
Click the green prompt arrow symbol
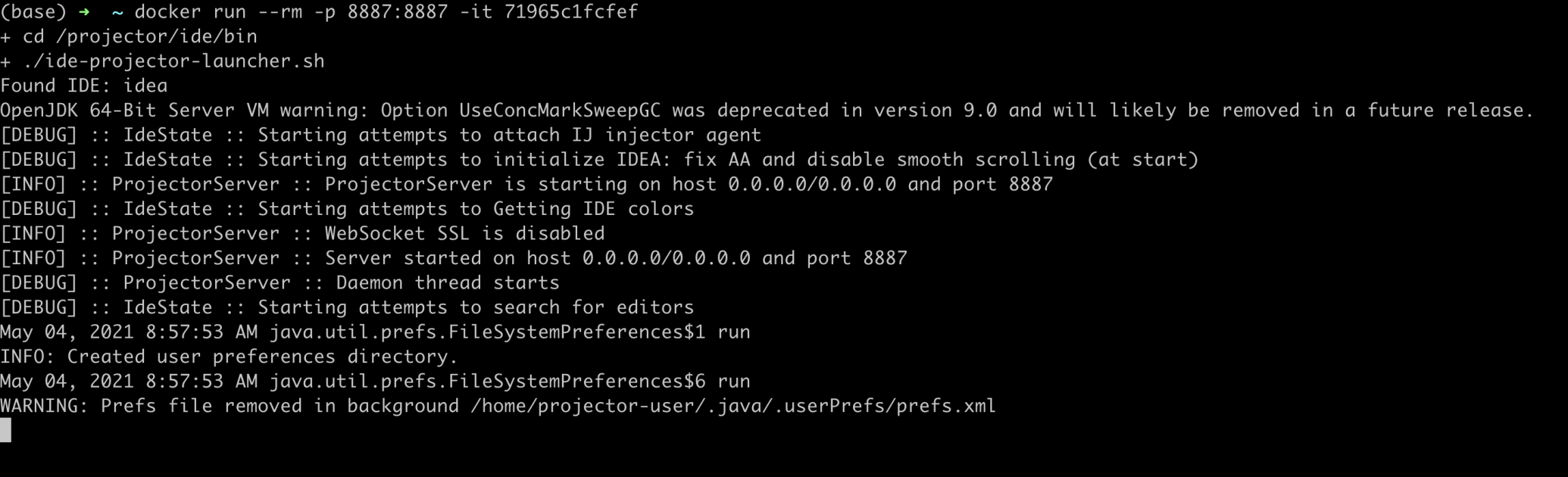(x=84, y=12)
